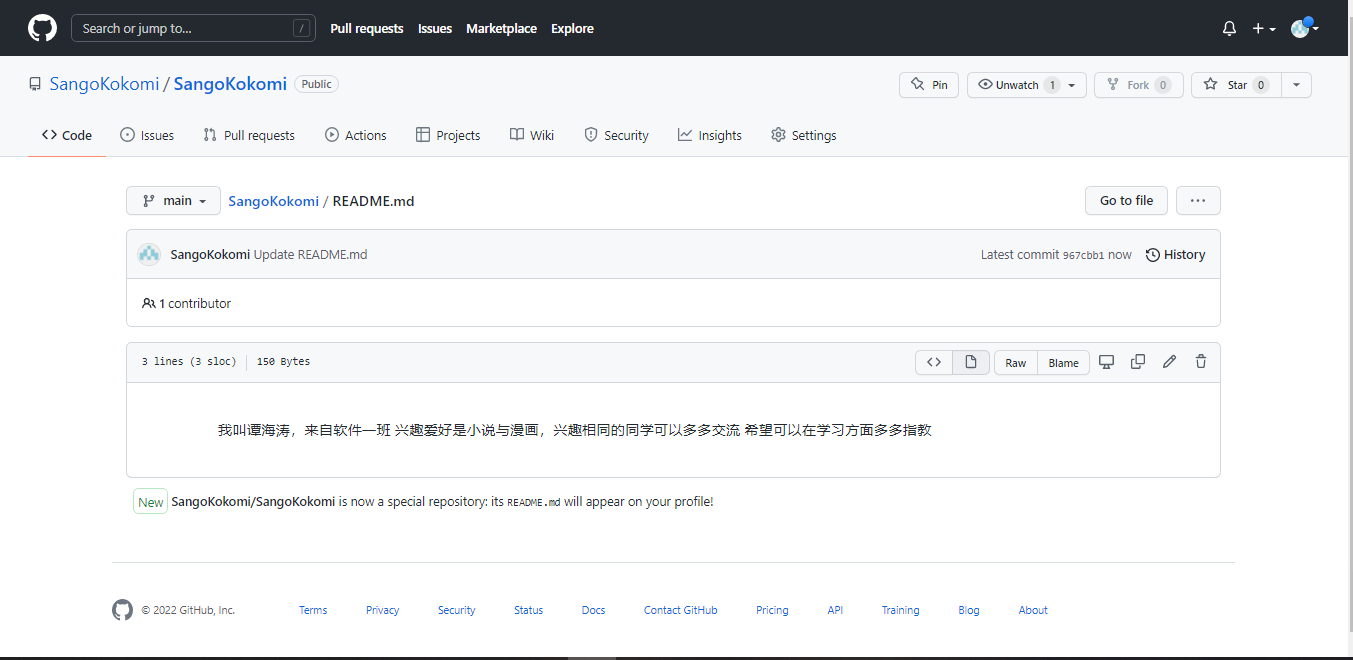The height and width of the screenshot is (660, 1353).
Task: Switch to the Insights tab
Action: 710,135
